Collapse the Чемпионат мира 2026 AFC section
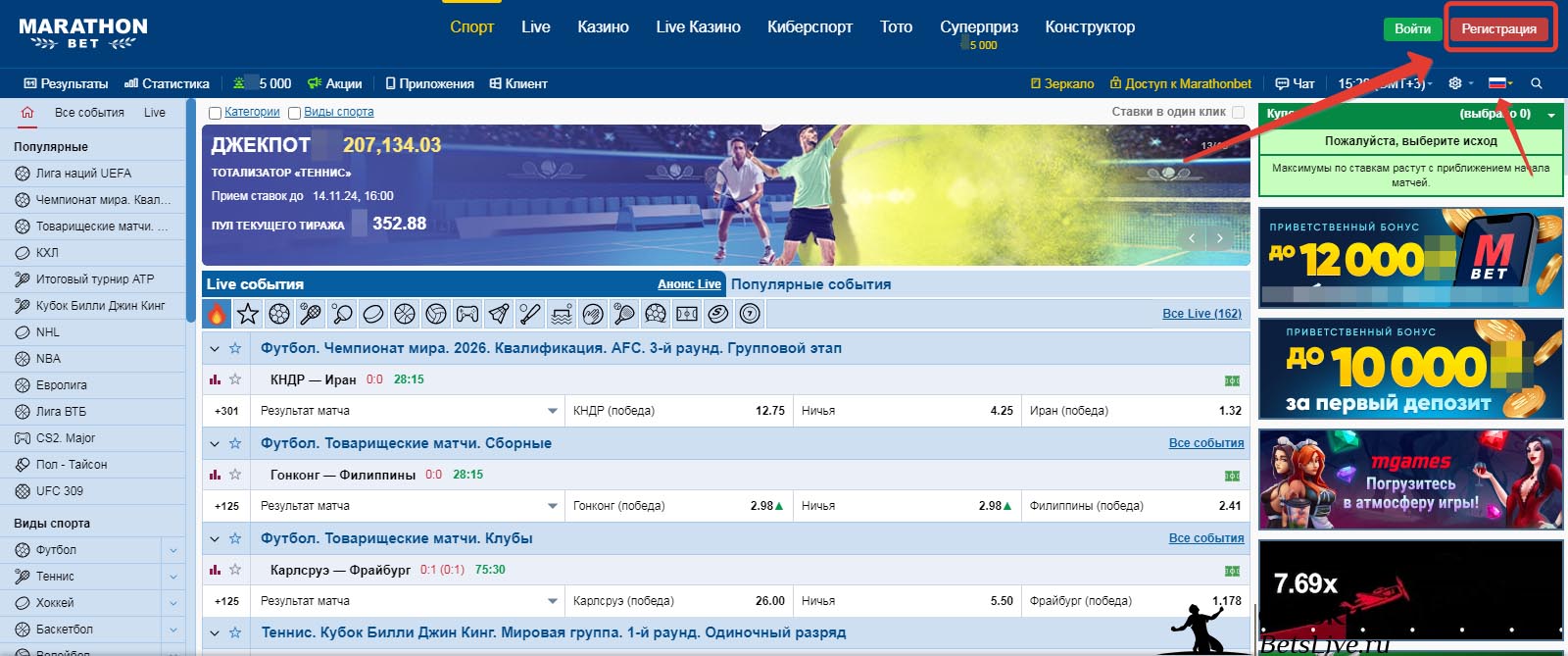Screen dimensions: 1568x656 [x=215, y=348]
